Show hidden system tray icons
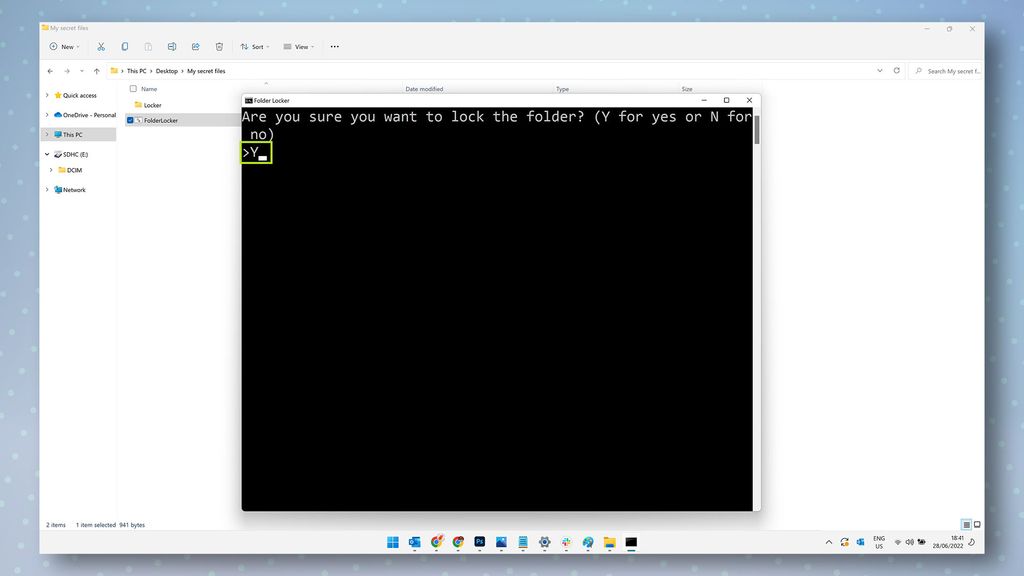Viewport: 1024px width, 576px height. 828,541
